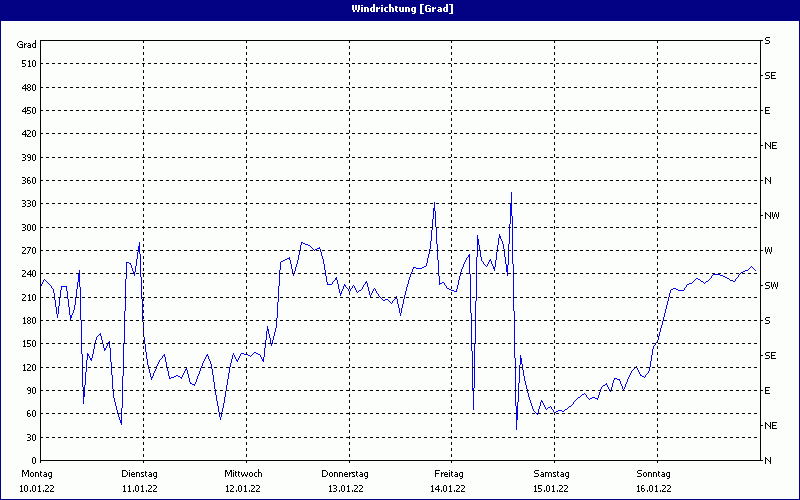
Task: Click the NW compass label on right
Action: pyautogui.click(x=771, y=215)
